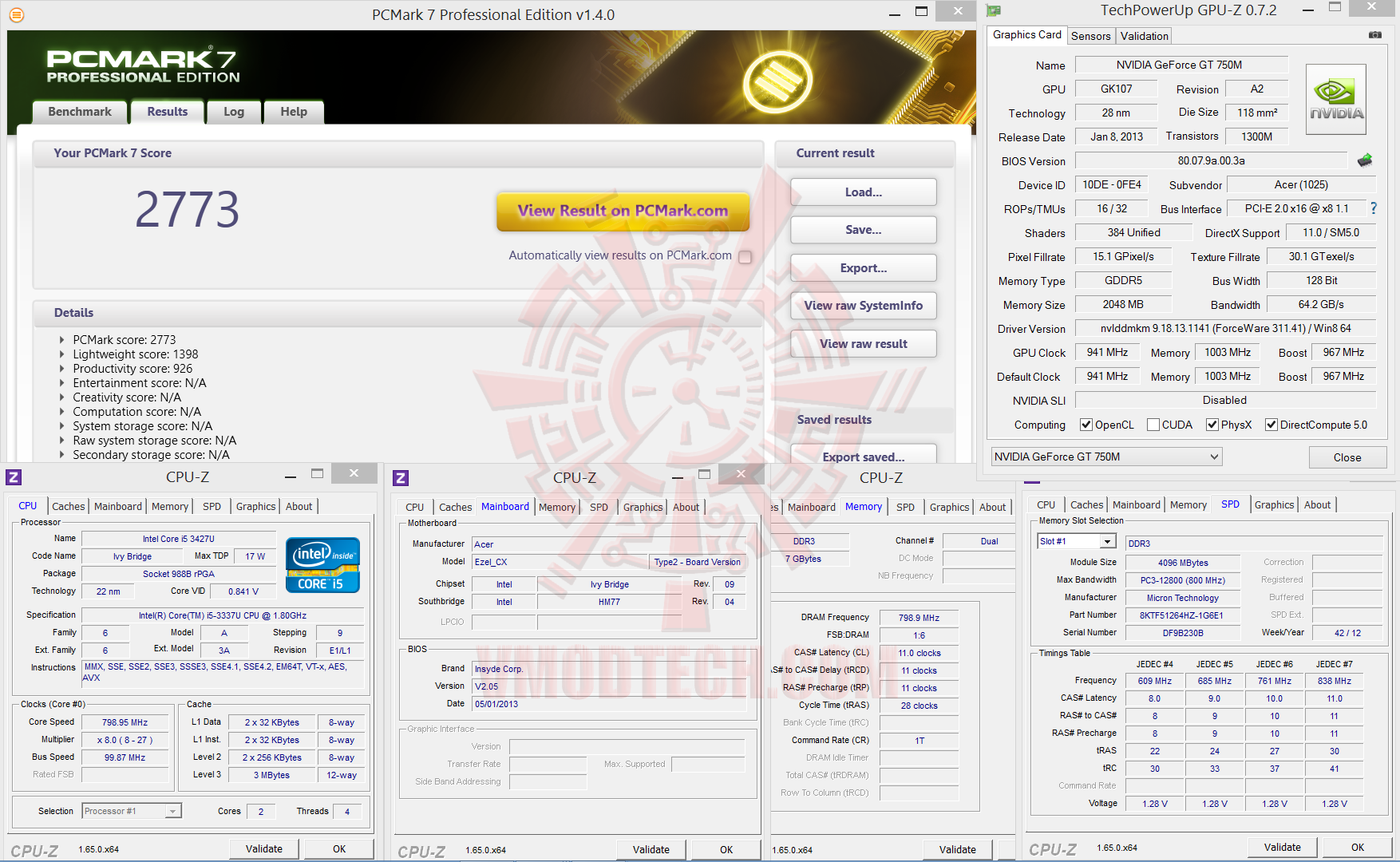
Task: Open the NVIDIA GeForce GT 750M card dropdown
Action: 1106,457
